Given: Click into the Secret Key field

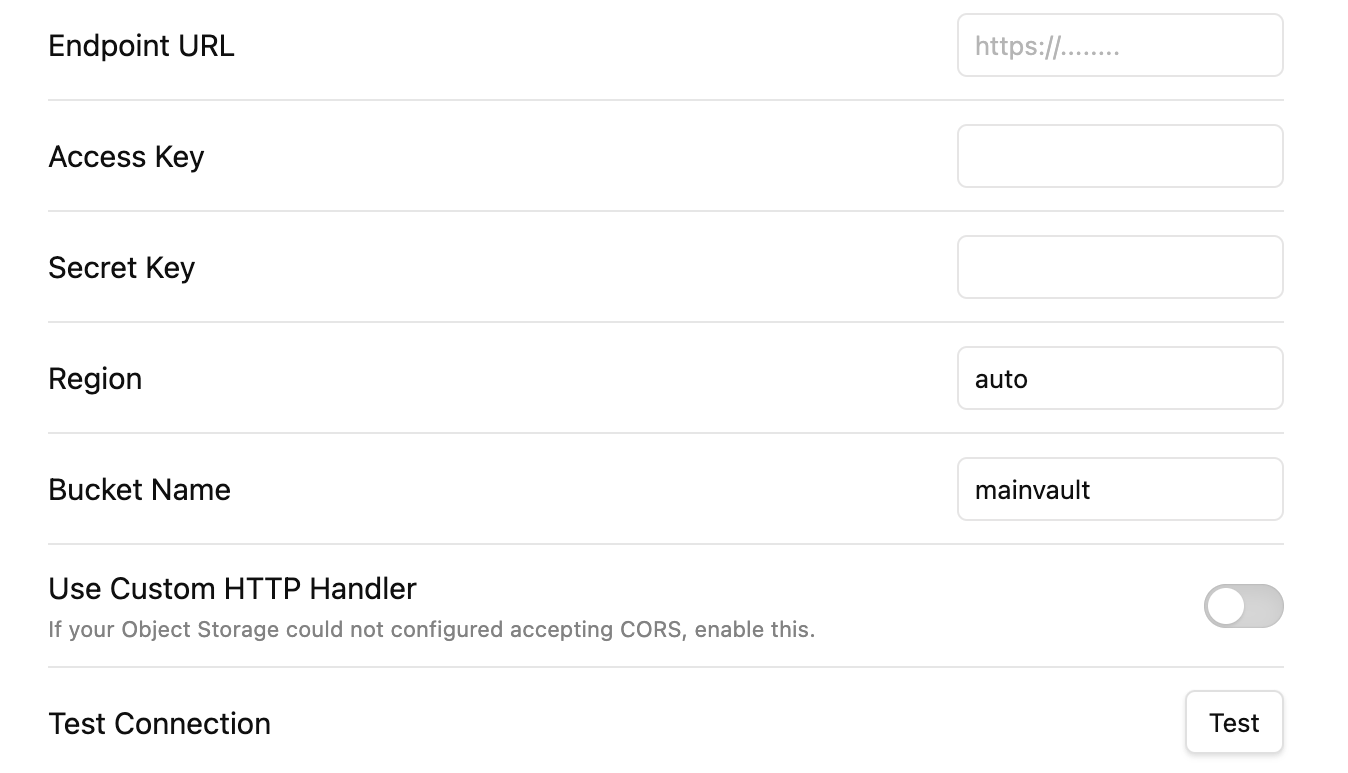Looking at the screenshot, I should 1119,267.
